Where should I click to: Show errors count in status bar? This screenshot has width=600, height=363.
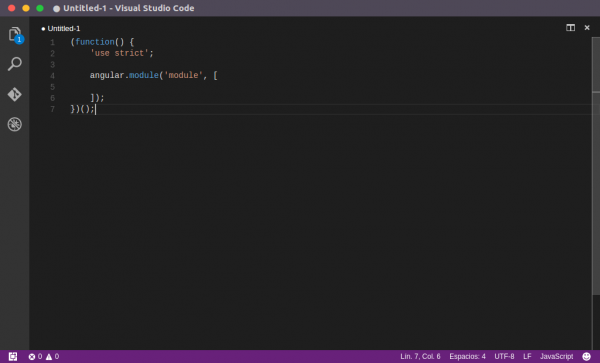[x=35, y=356]
